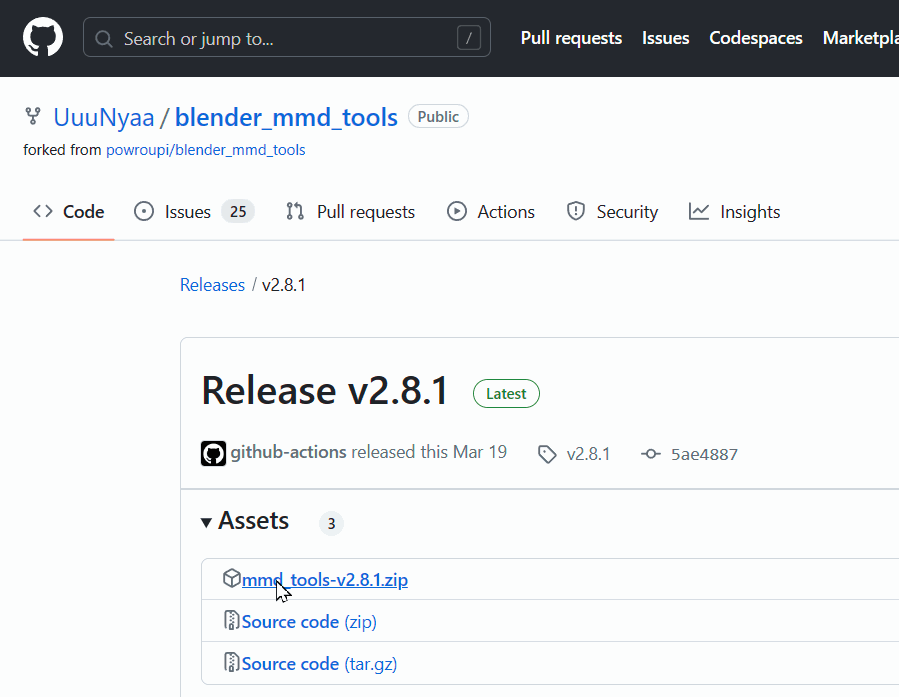
Task: Focus the Search or jump to field
Action: 287,37
